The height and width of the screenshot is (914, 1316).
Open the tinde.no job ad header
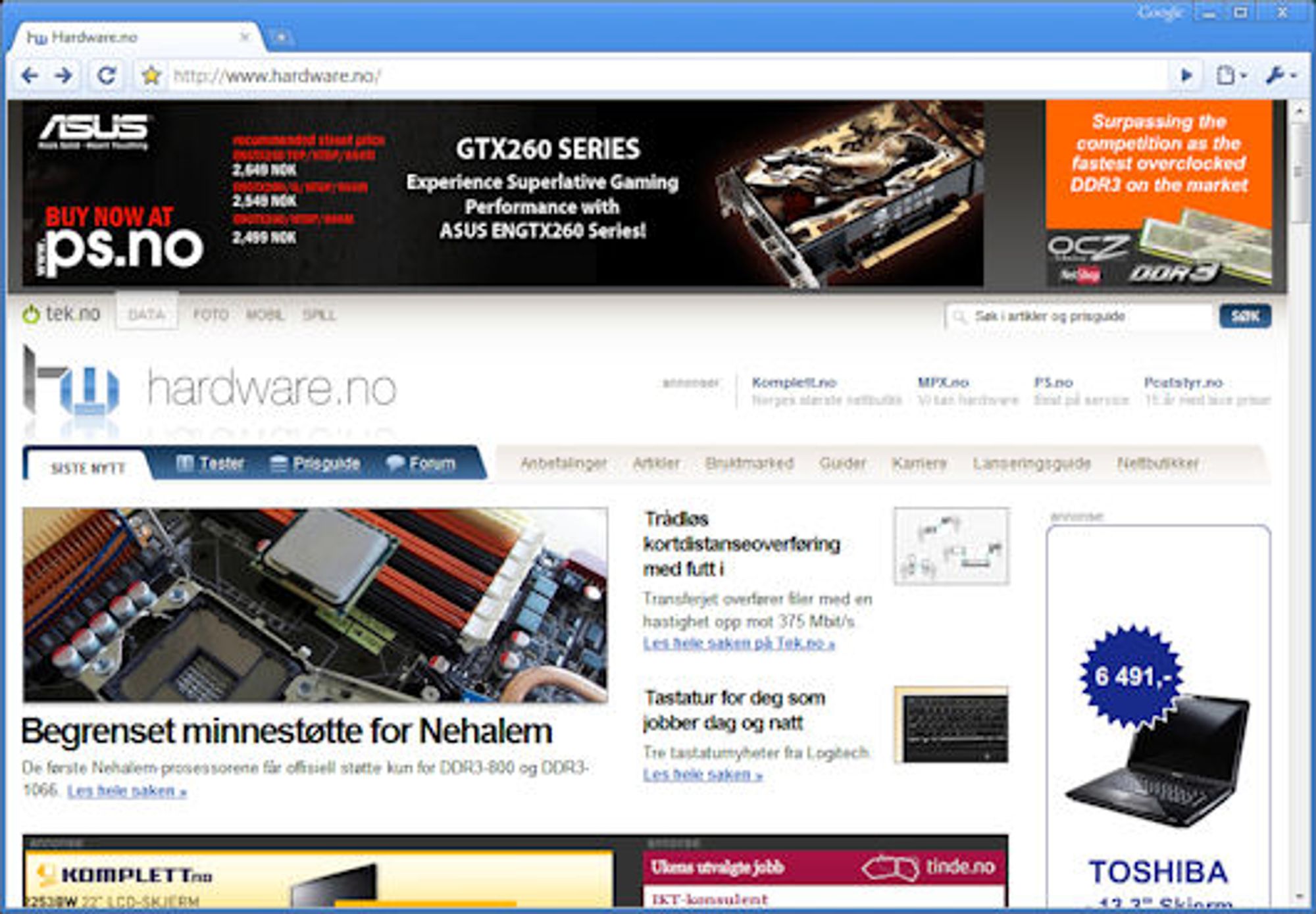coord(824,867)
